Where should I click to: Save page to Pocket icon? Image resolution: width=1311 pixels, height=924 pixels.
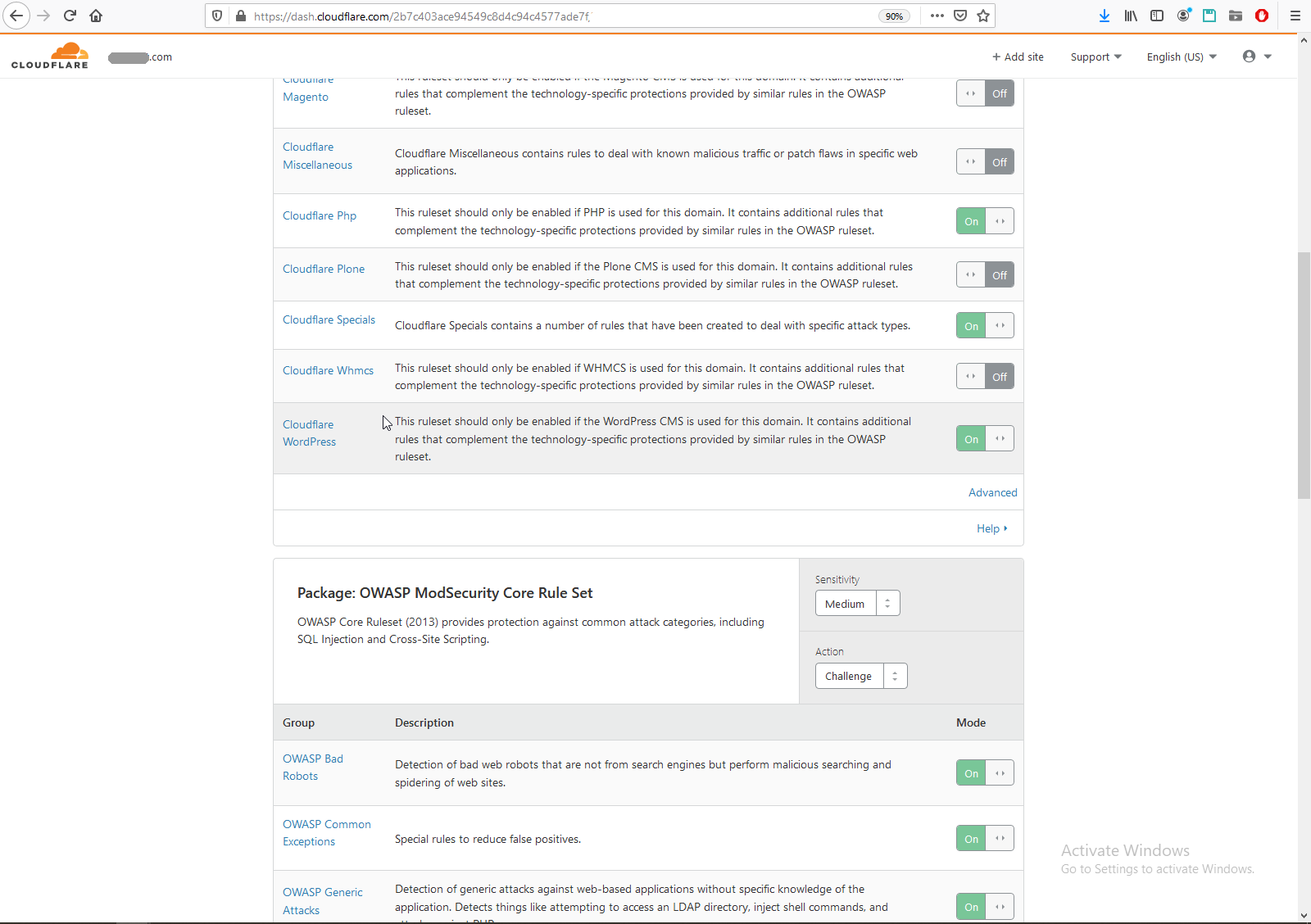tap(960, 16)
